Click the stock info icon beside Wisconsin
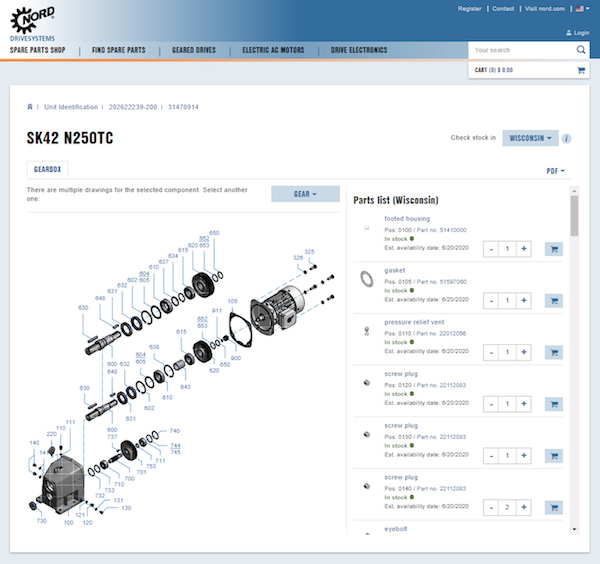 coord(567,138)
